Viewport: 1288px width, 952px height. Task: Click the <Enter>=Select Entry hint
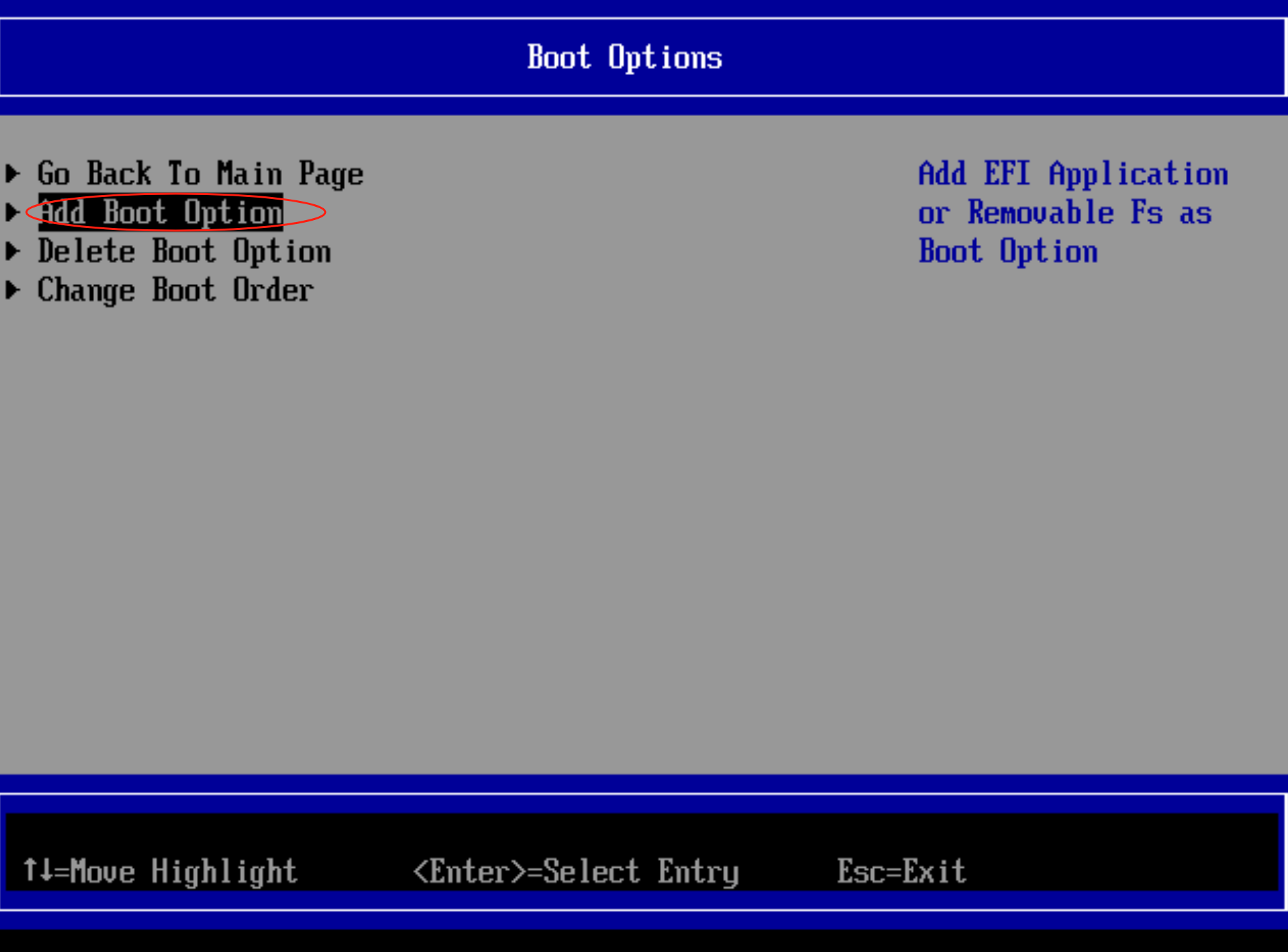(x=576, y=871)
